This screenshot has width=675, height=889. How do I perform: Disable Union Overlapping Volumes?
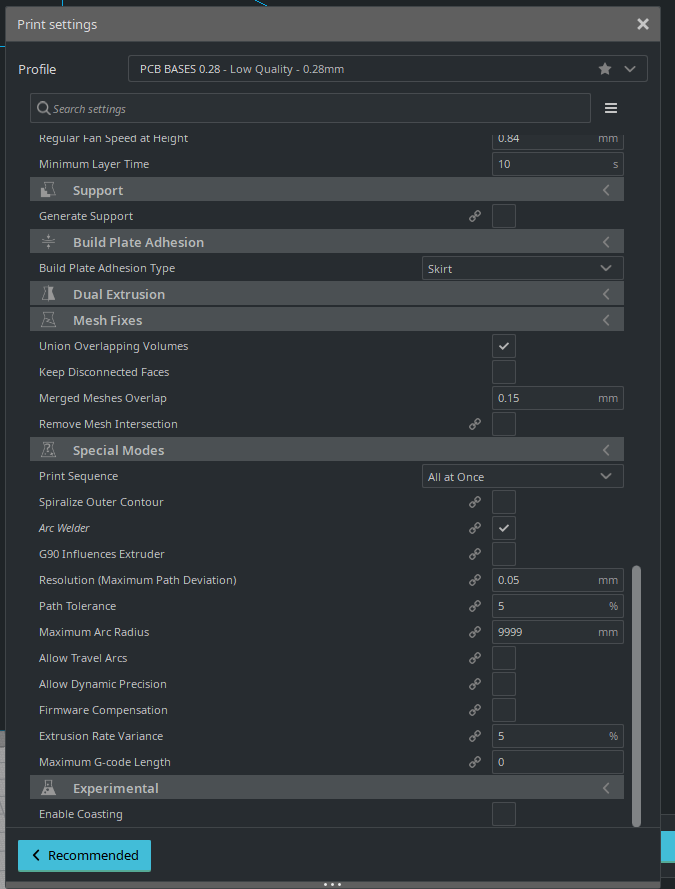point(503,345)
